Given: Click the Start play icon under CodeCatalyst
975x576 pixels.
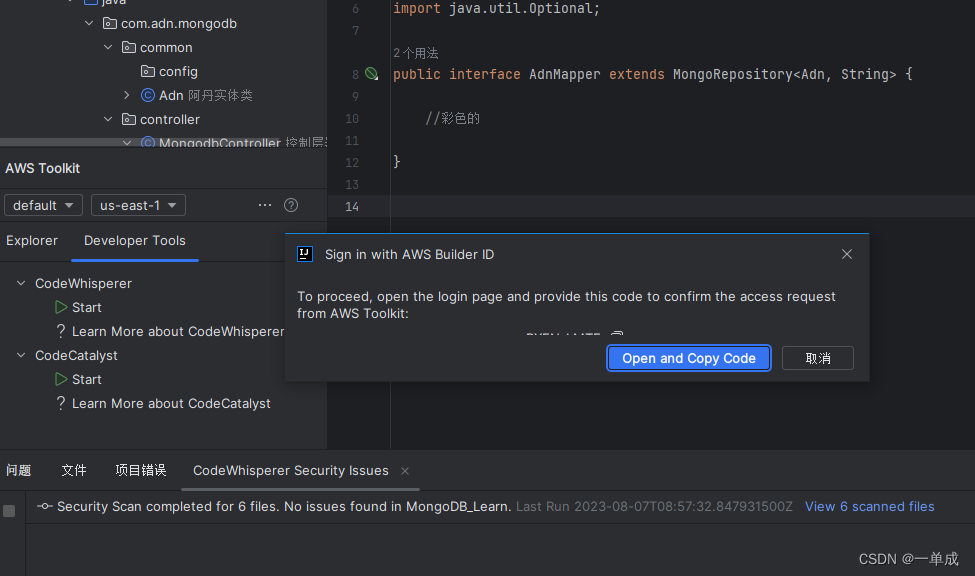Looking at the screenshot, I should click(x=62, y=379).
